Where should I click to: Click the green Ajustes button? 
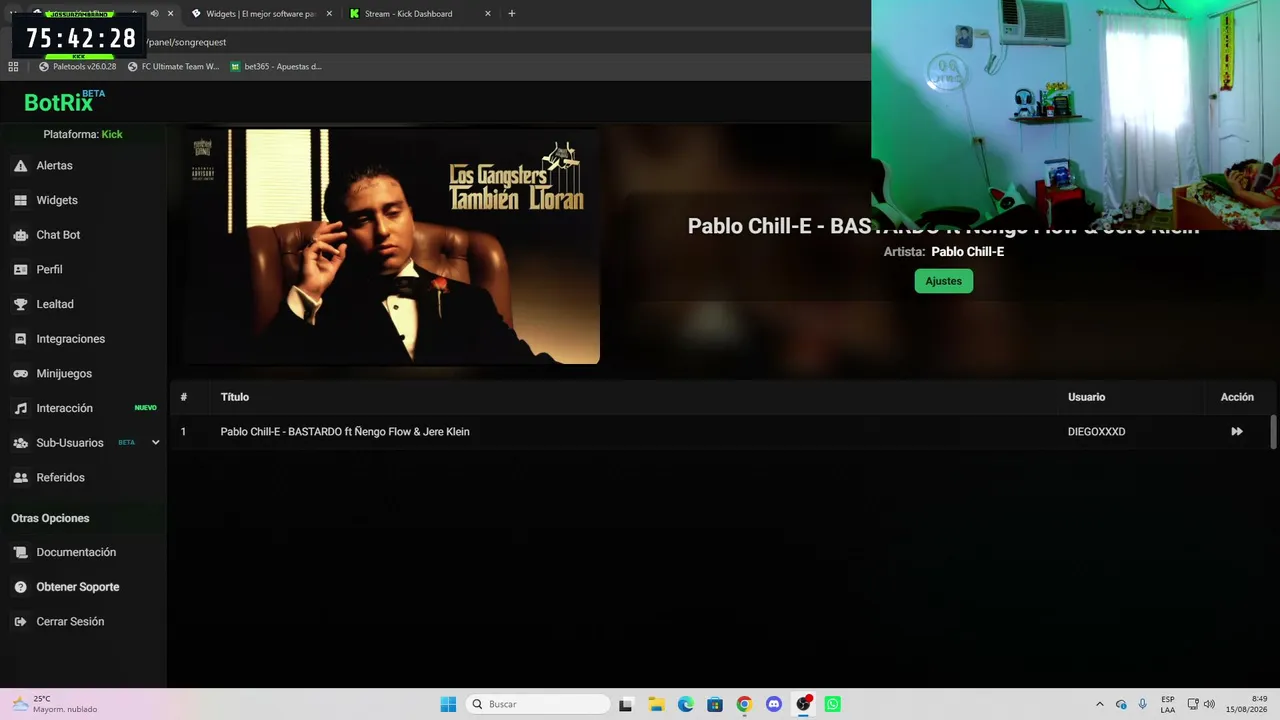pyautogui.click(x=943, y=281)
